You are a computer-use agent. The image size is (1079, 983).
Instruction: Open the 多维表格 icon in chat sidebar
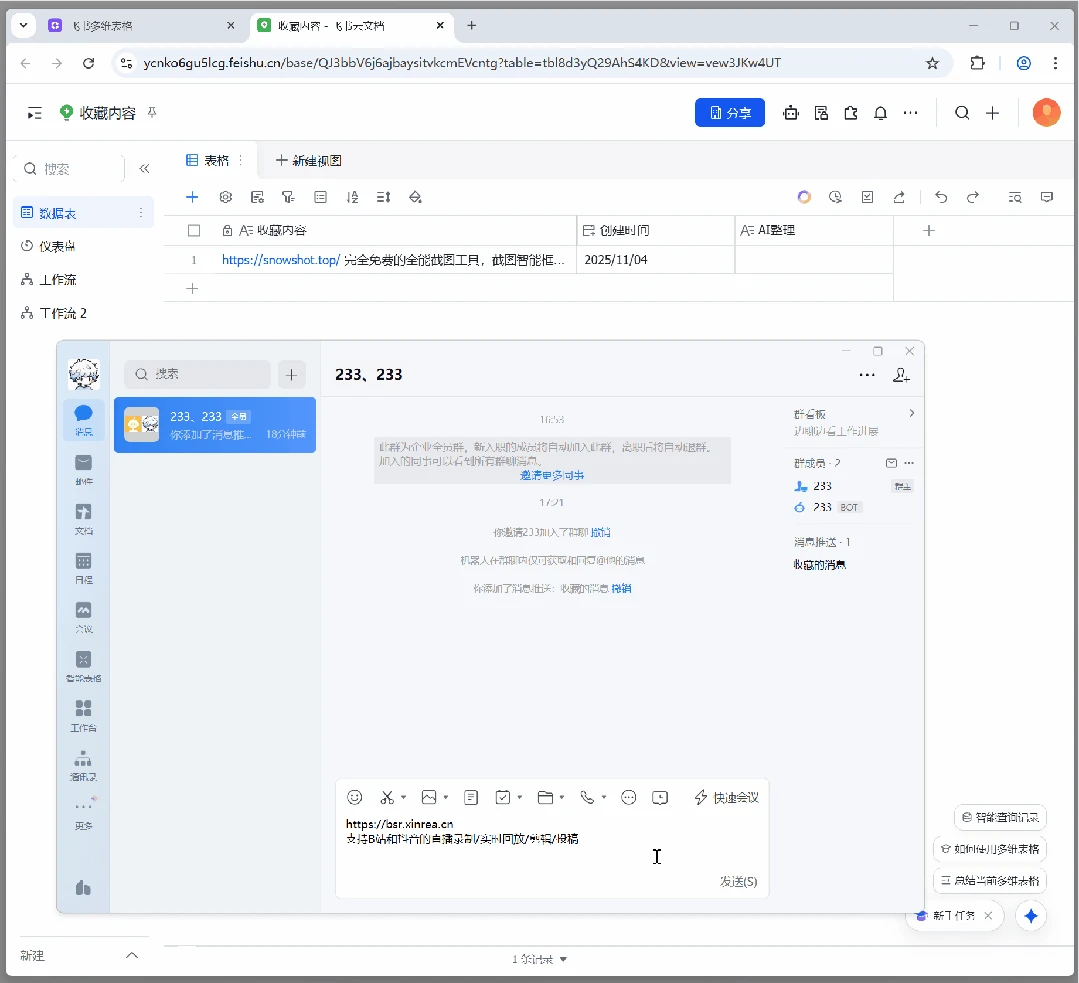[83, 666]
